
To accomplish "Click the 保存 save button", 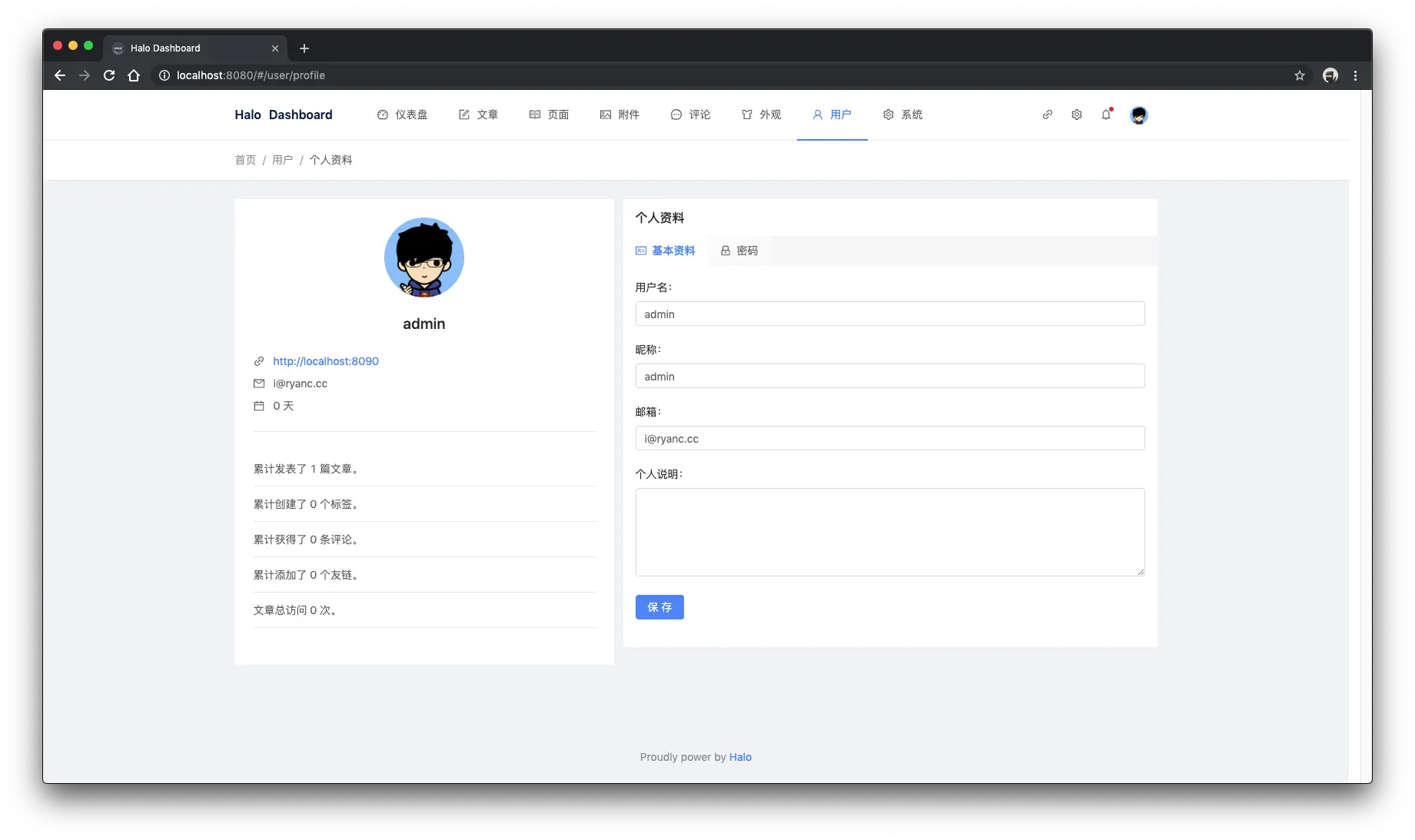I will pos(659,607).
